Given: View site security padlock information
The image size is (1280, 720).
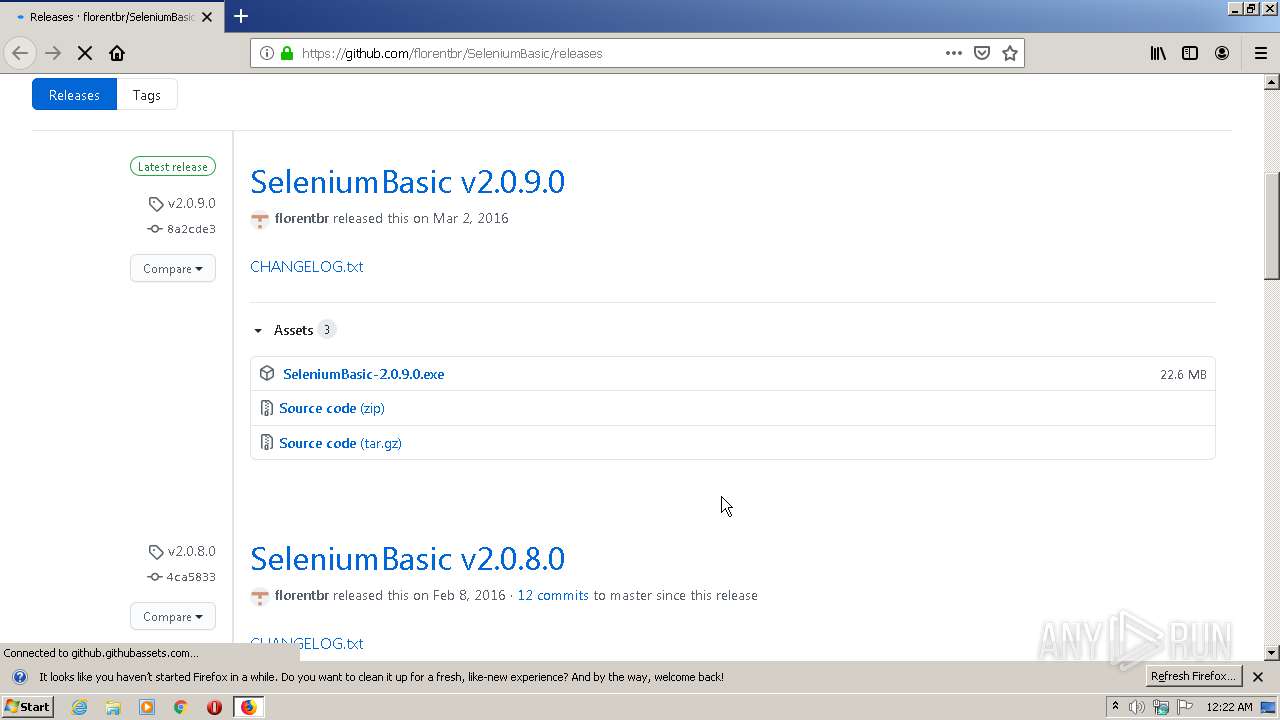Looking at the screenshot, I should (x=287, y=53).
